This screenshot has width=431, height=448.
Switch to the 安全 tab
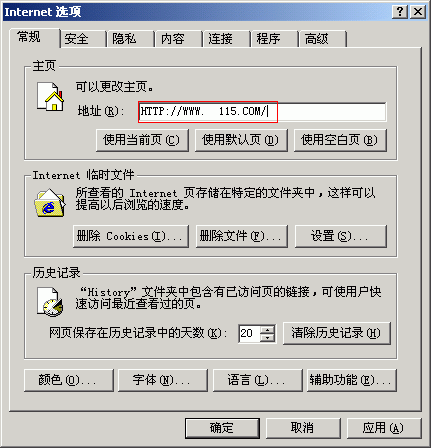coord(77,39)
